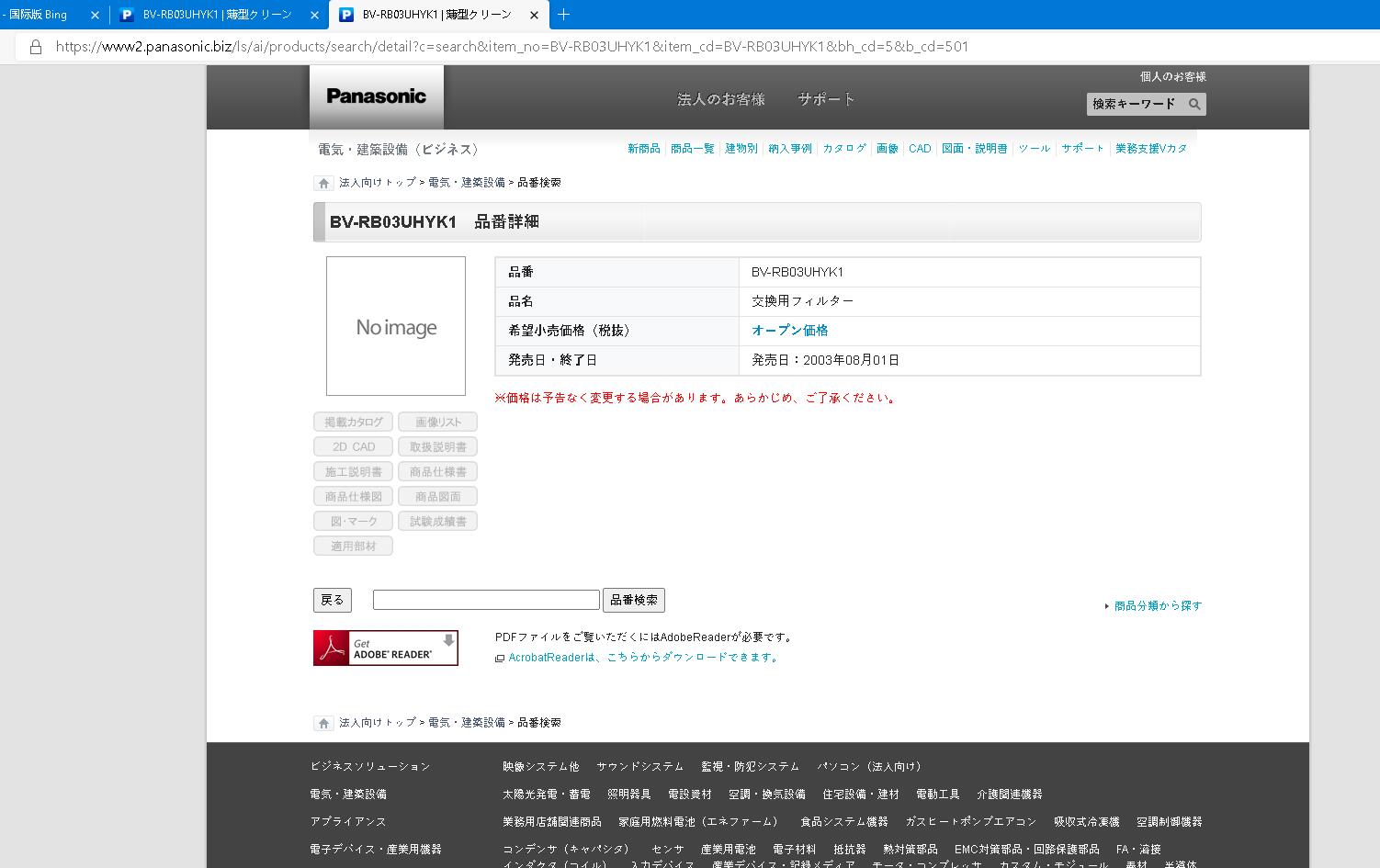Click 空調・換気設備 footer link
The image size is (1380, 868).
(767, 795)
